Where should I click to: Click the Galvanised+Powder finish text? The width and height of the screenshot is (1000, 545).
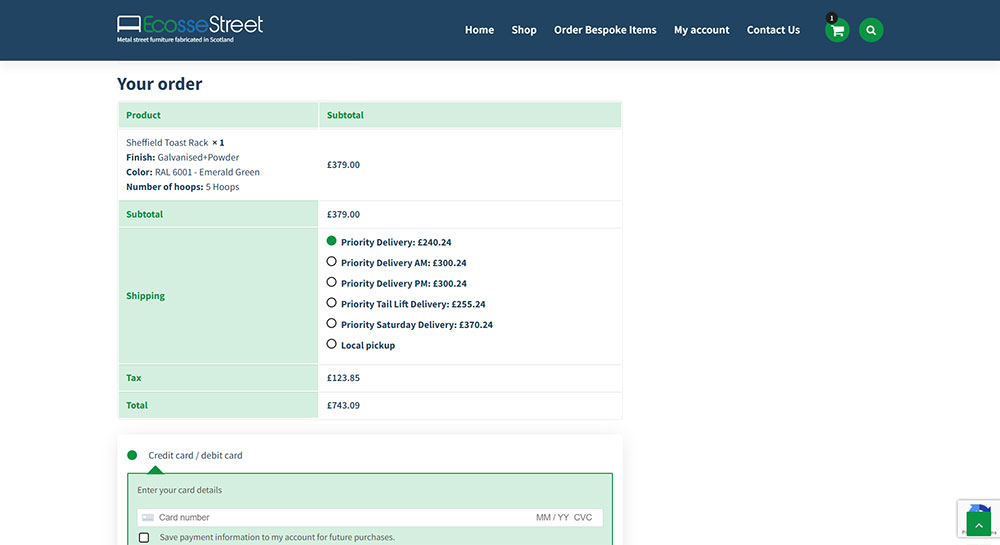pos(198,157)
